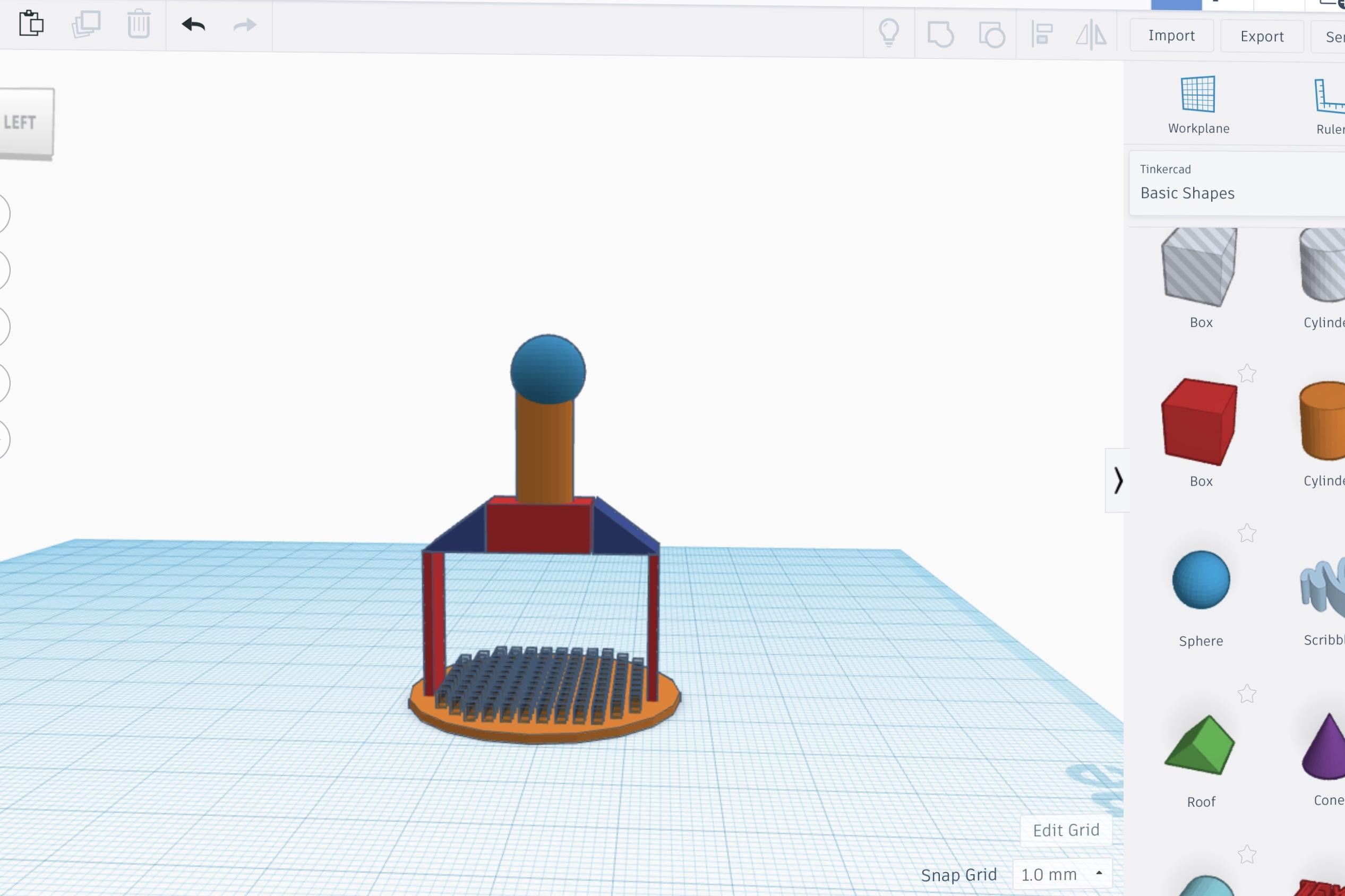Pick the purple Cone shape
This screenshot has width=1345, height=896.
pos(1325,746)
